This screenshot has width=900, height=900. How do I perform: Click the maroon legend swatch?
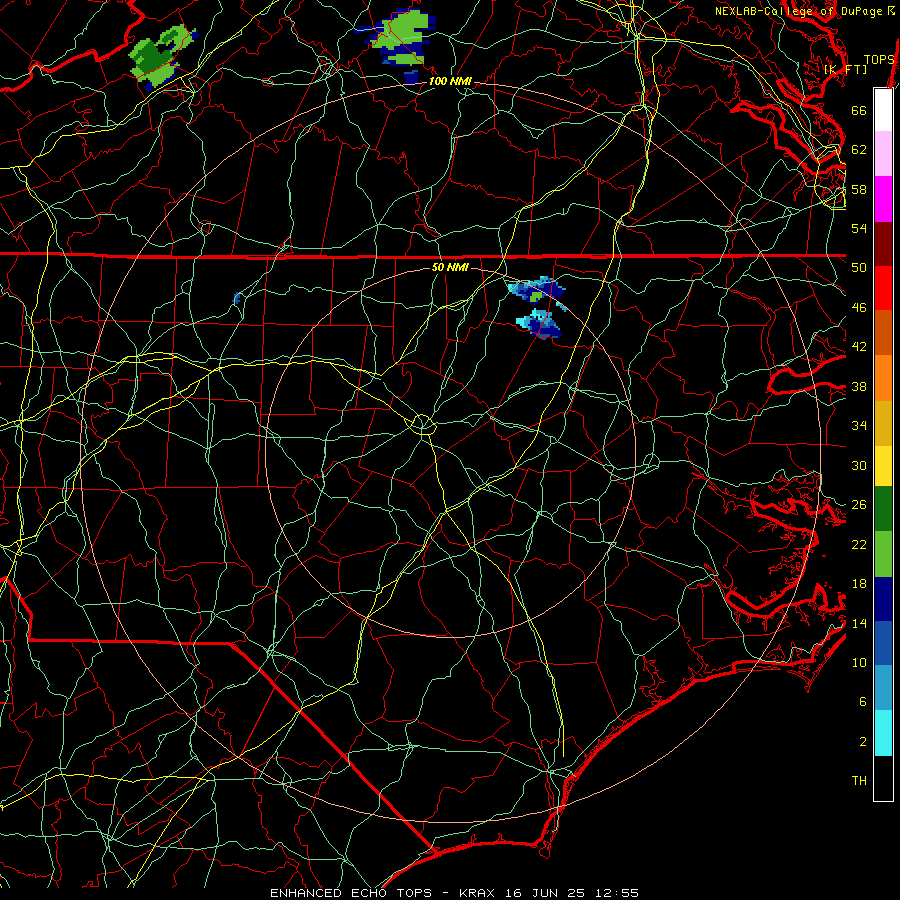point(883,244)
